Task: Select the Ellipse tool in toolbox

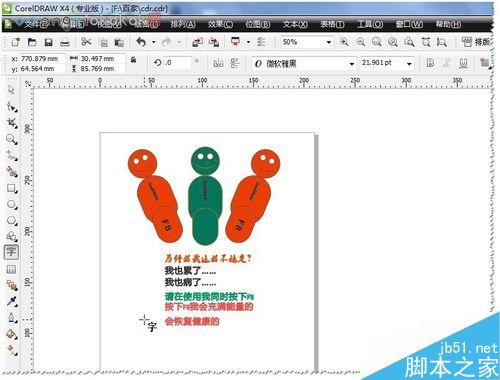Action: [x=12, y=205]
